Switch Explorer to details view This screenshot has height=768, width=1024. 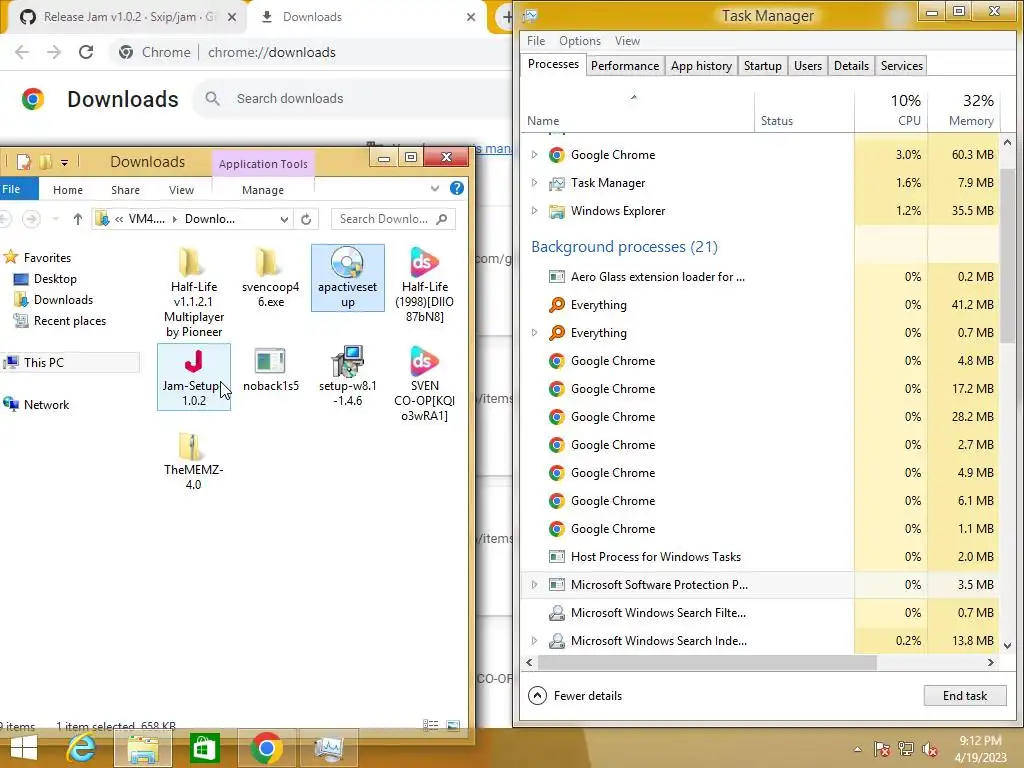click(x=430, y=725)
